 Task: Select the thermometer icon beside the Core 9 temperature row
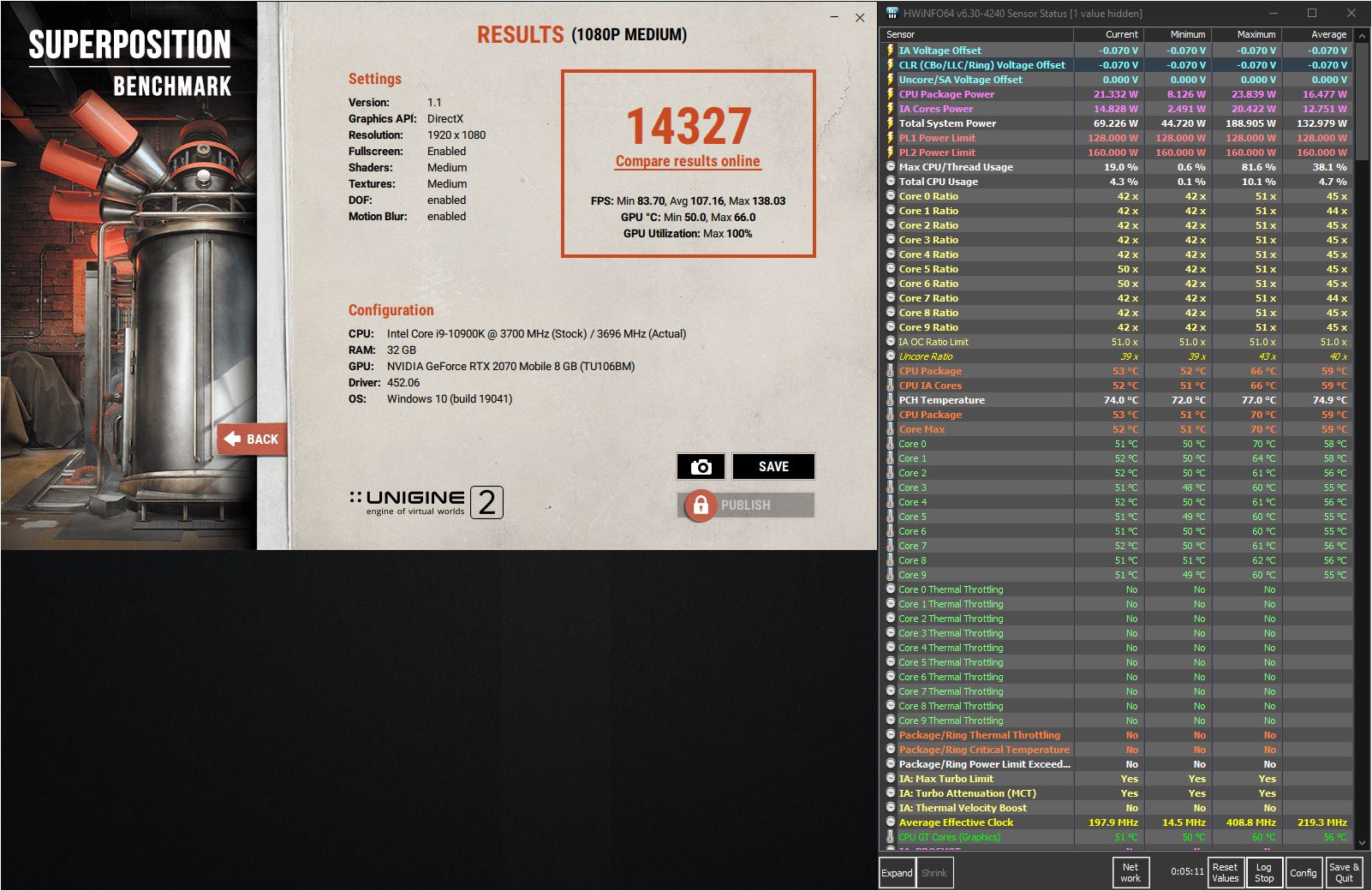(x=890, y=575)
